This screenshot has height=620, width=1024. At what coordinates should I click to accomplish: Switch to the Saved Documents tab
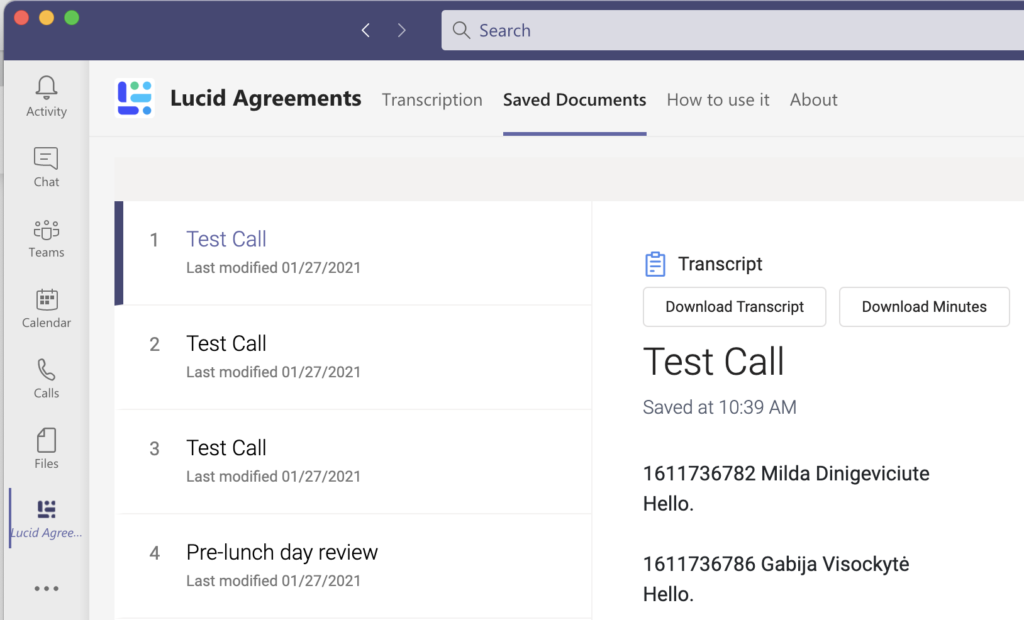point(575,100)
